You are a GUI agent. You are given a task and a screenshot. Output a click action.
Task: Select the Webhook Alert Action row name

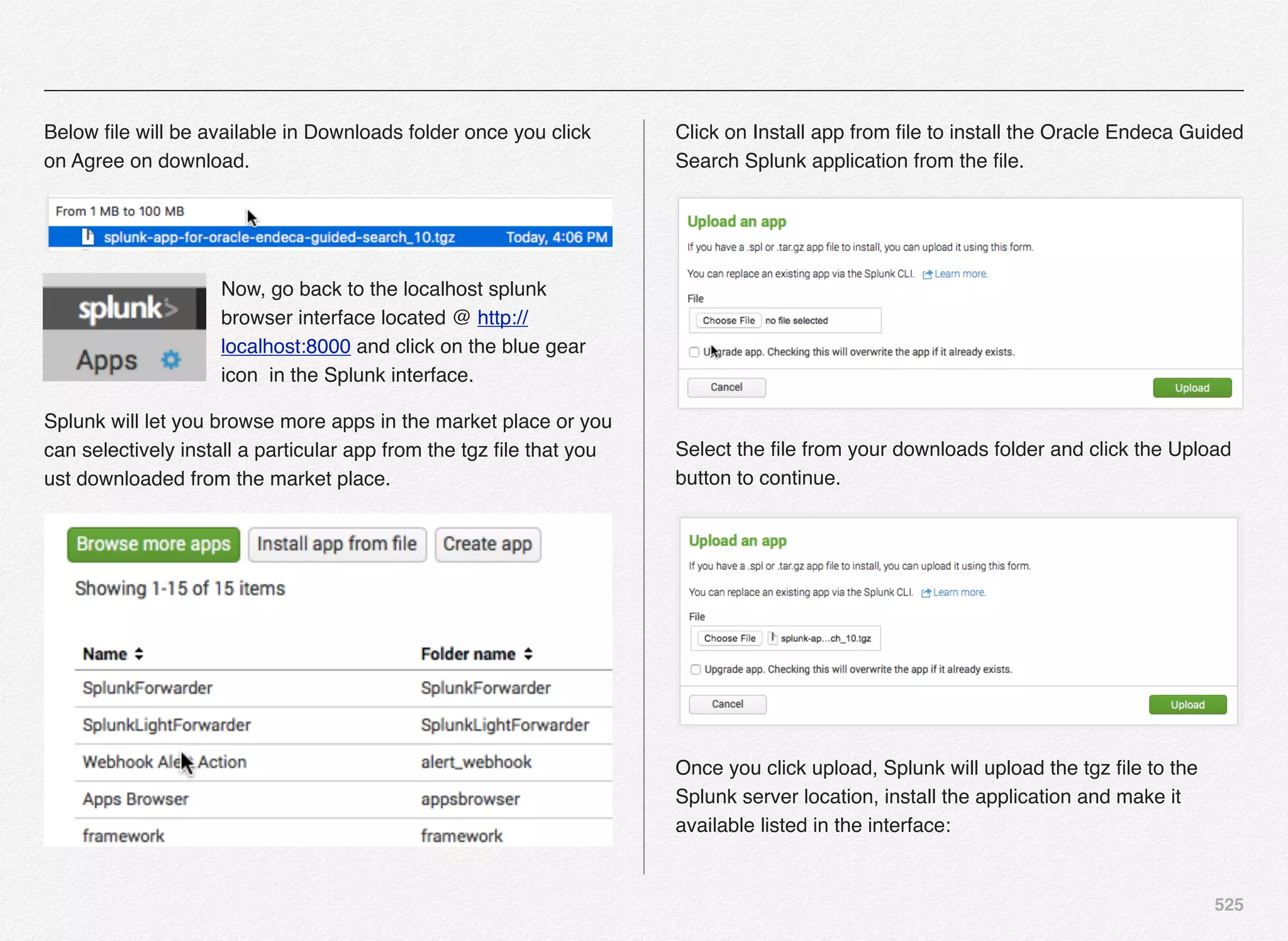[x=165, y=762]
